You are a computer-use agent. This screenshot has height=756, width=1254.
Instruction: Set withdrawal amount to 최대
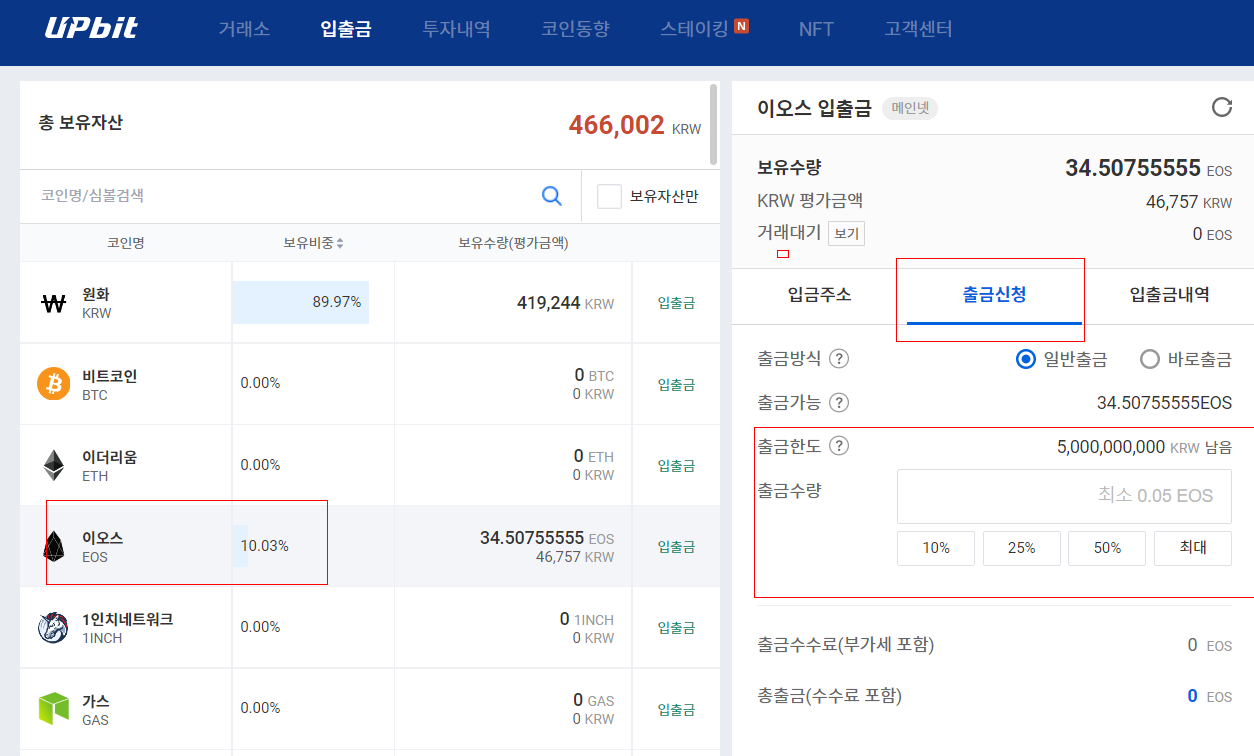point(1193,548)
